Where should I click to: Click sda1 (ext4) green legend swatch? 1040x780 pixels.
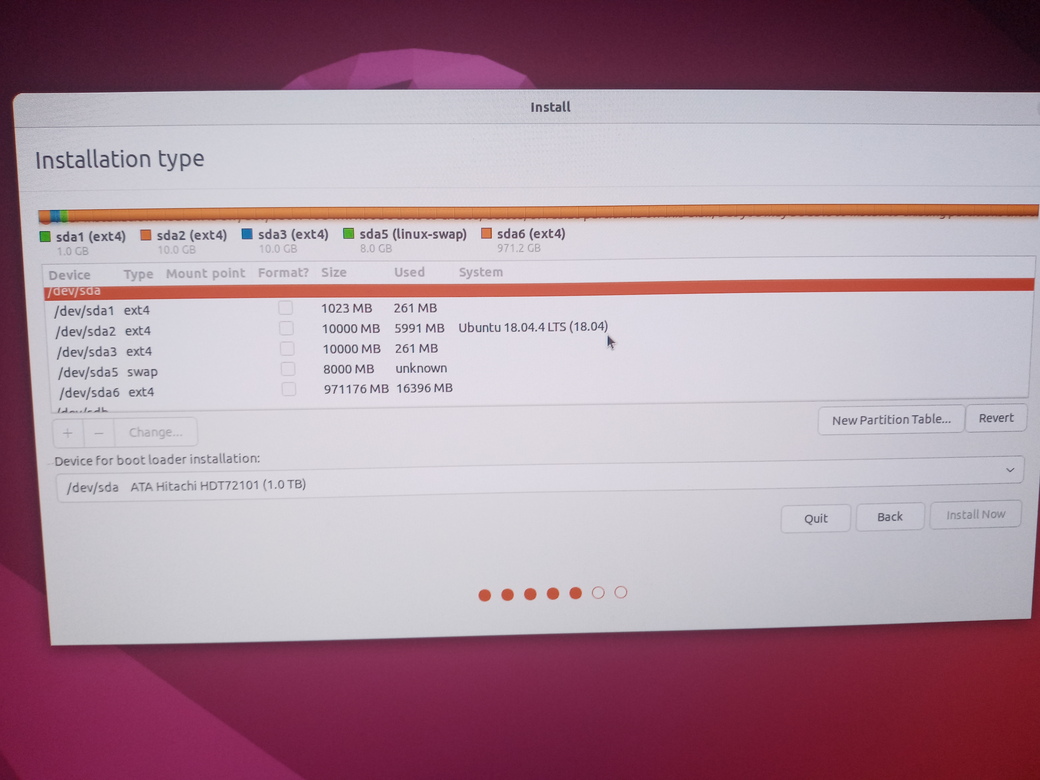(45, 236)
